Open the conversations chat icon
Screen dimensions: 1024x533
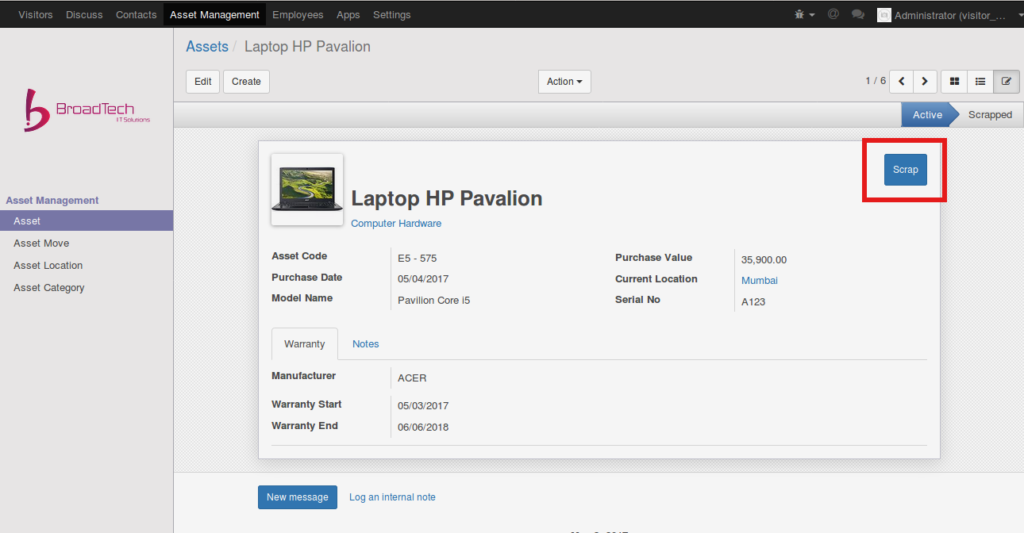tap(858, 14)
